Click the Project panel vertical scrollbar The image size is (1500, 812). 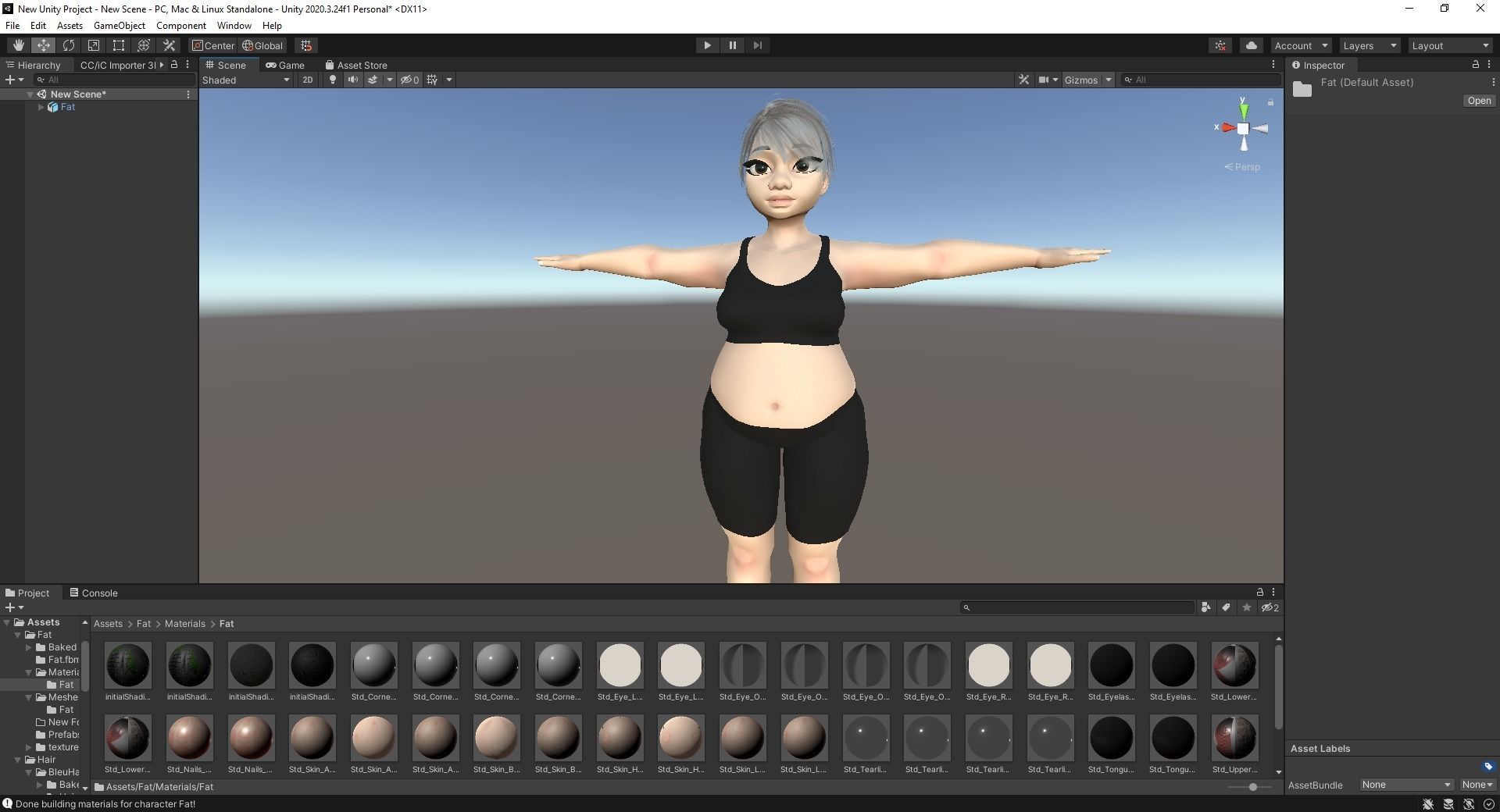pos(1278,687)
